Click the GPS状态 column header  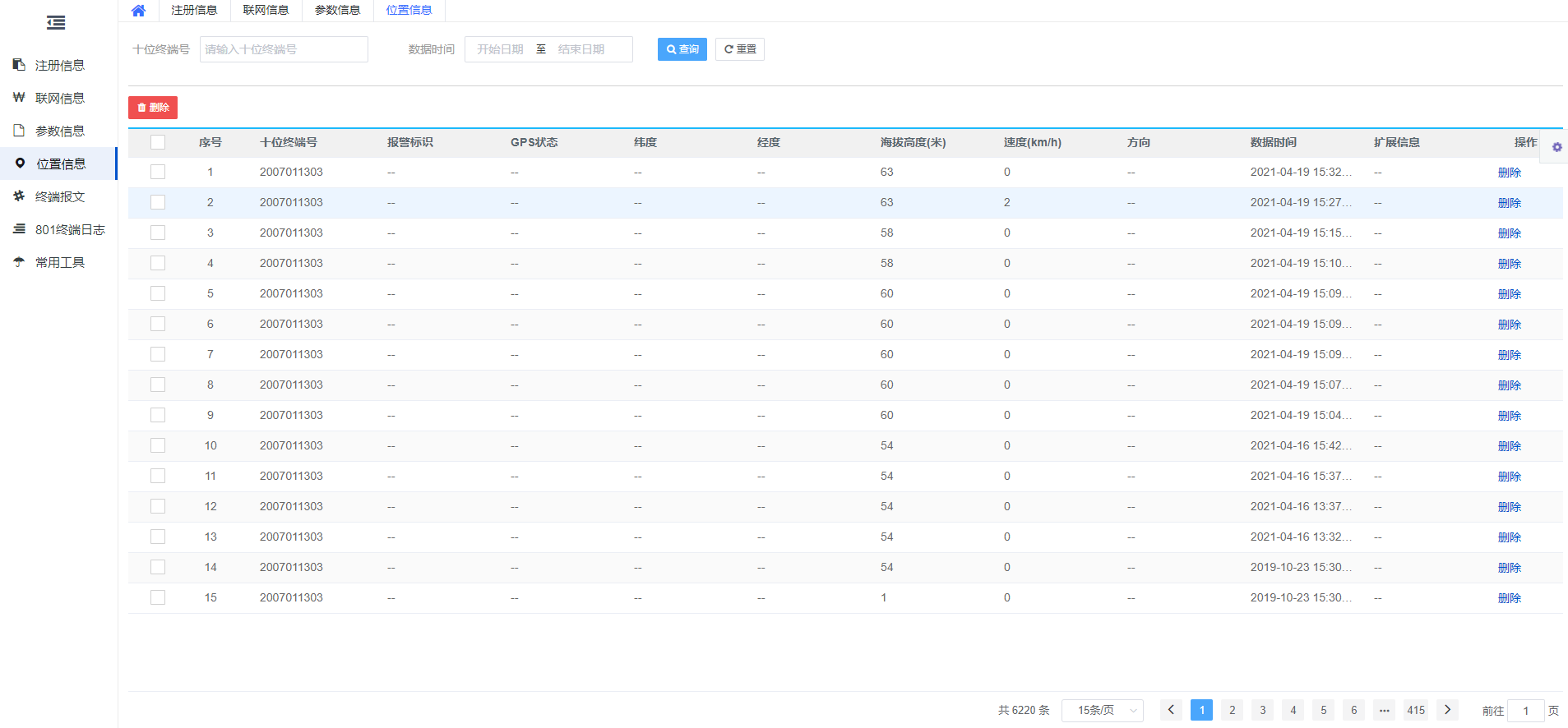click(x=534, y=142)
